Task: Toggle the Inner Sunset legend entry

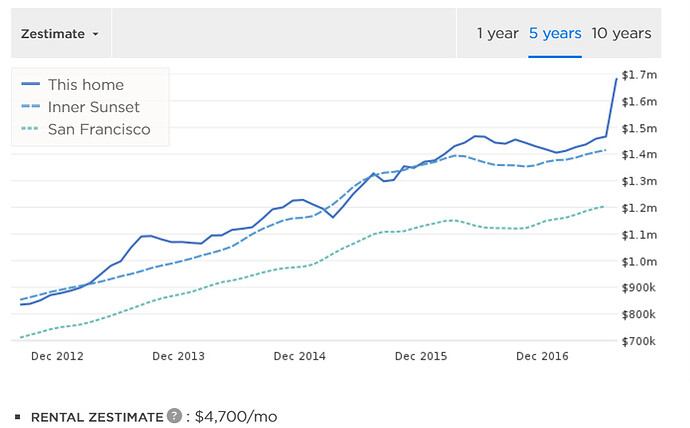Action: tap(81, 107)
